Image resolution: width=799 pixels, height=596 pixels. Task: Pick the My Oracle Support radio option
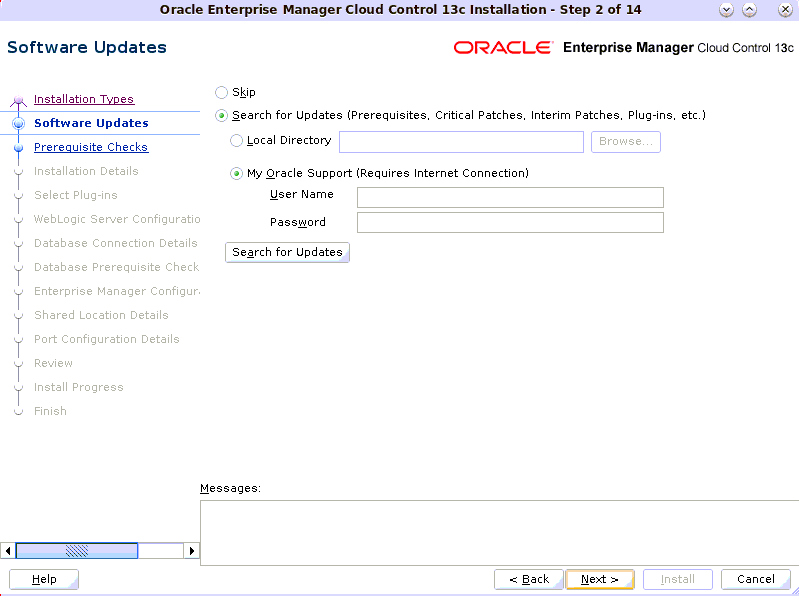pyautogui.click(x=236, y=174)
